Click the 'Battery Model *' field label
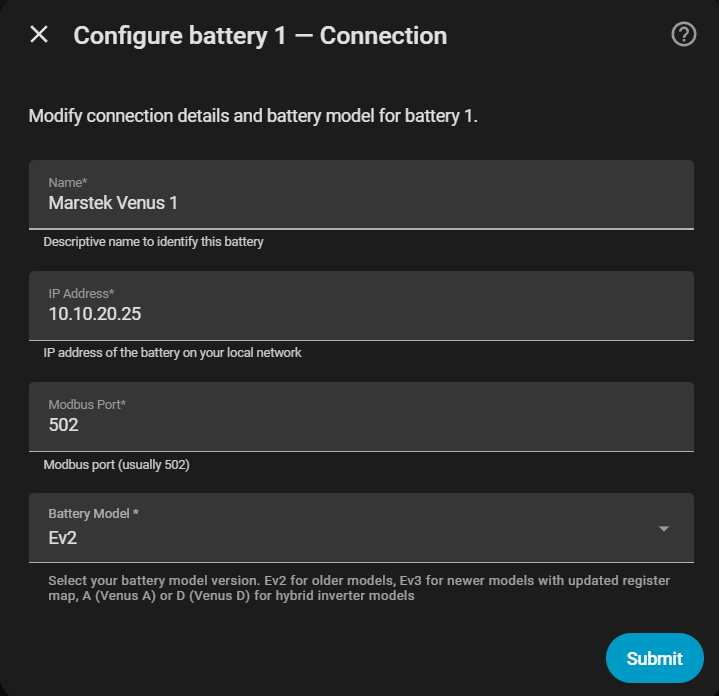This screenshot has height=696, width=719. (x=94, y=513)
